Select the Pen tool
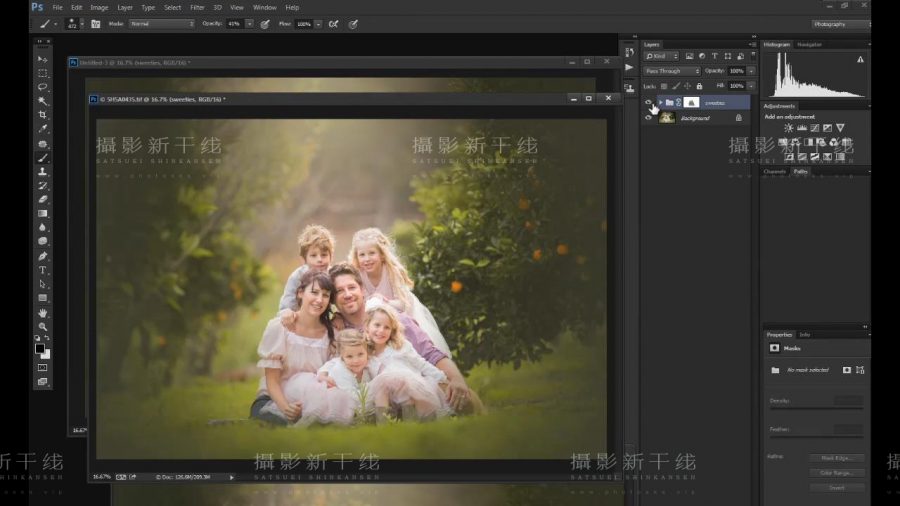This screenshot has height=506, width=900. coord(42,256)
